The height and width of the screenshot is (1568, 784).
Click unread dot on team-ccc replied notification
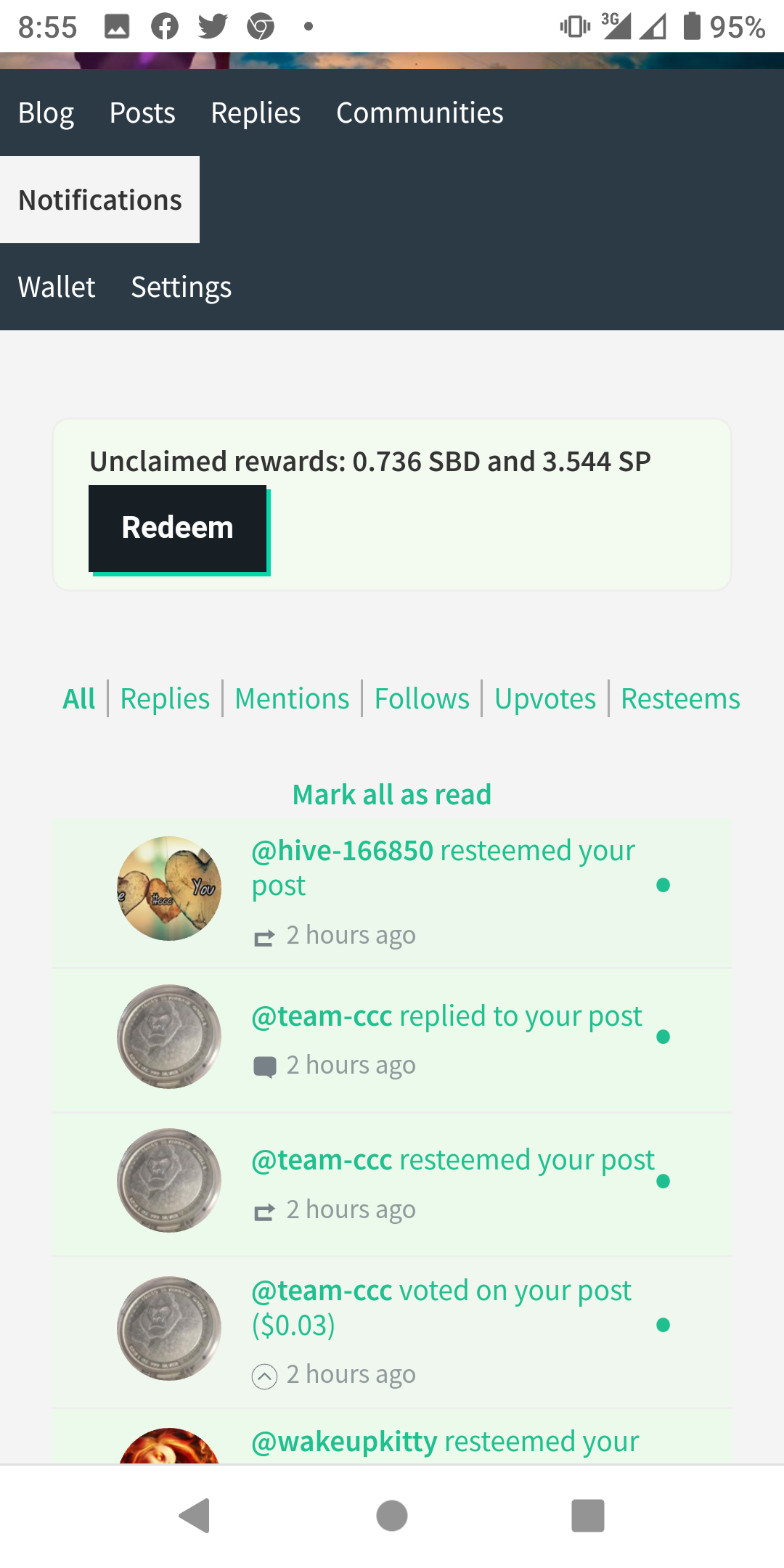pyautogui.click(x=663, y=1037)
